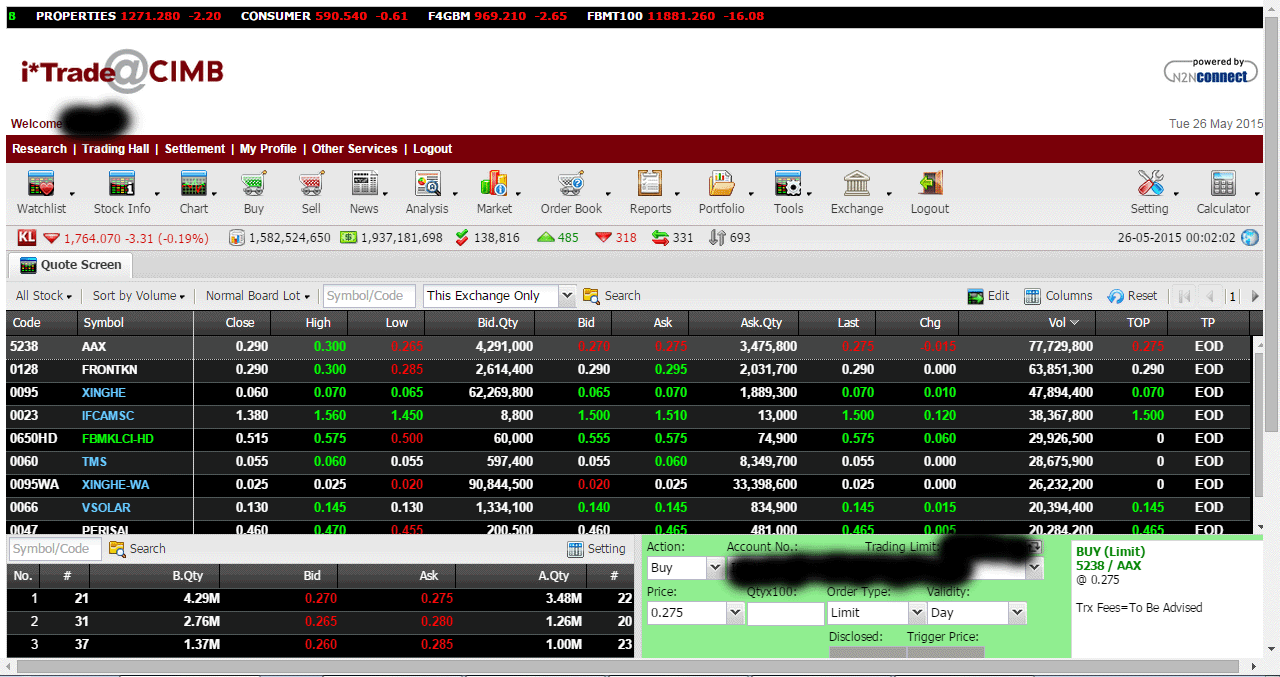The width and height of the screenshot is (1280, 677).
Task: Select the AAX stock row
Action: (628, 347)
